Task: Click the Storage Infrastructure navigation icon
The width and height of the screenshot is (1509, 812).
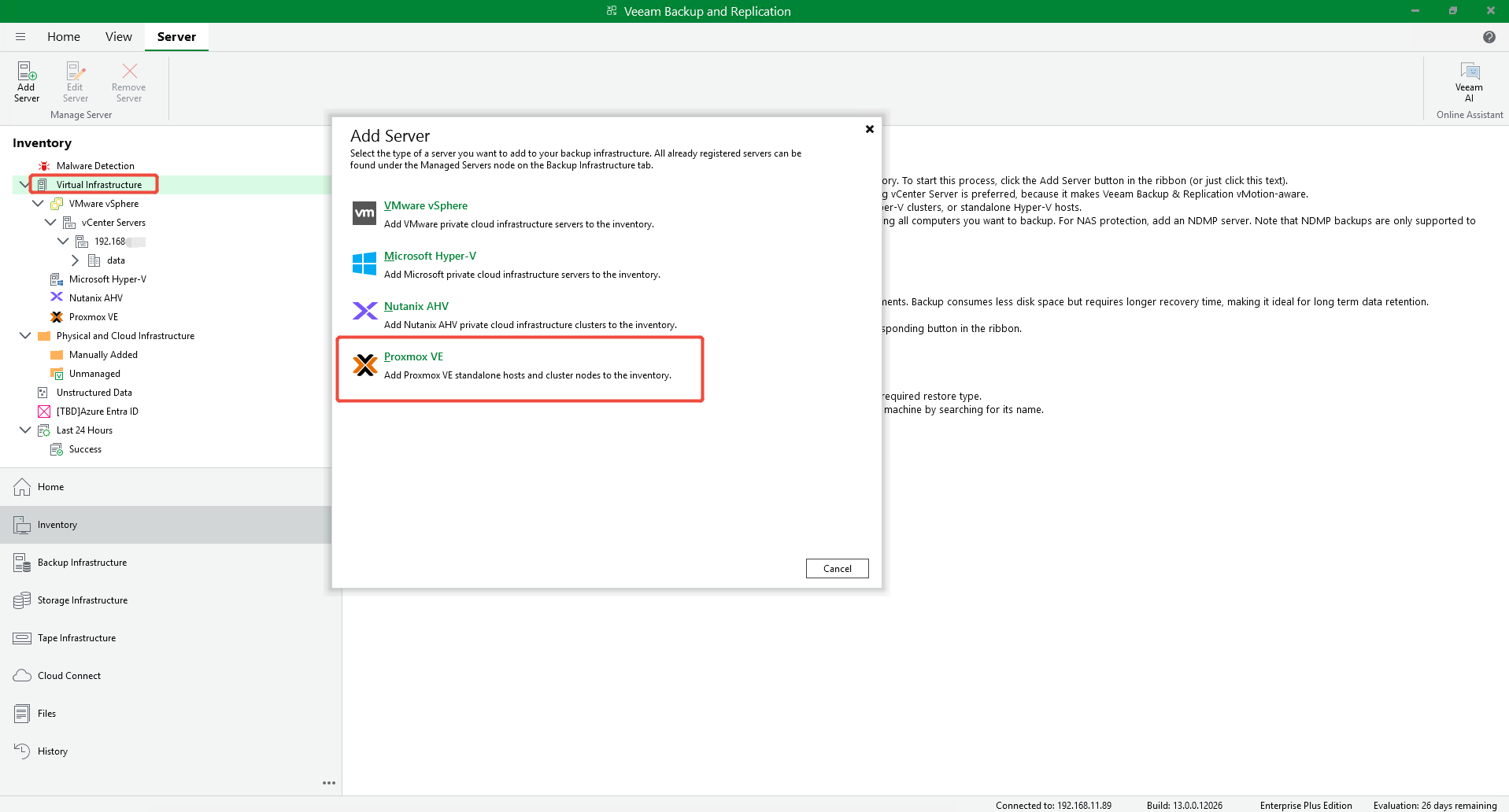Action: pyautogui.click(x=22, y=600)
